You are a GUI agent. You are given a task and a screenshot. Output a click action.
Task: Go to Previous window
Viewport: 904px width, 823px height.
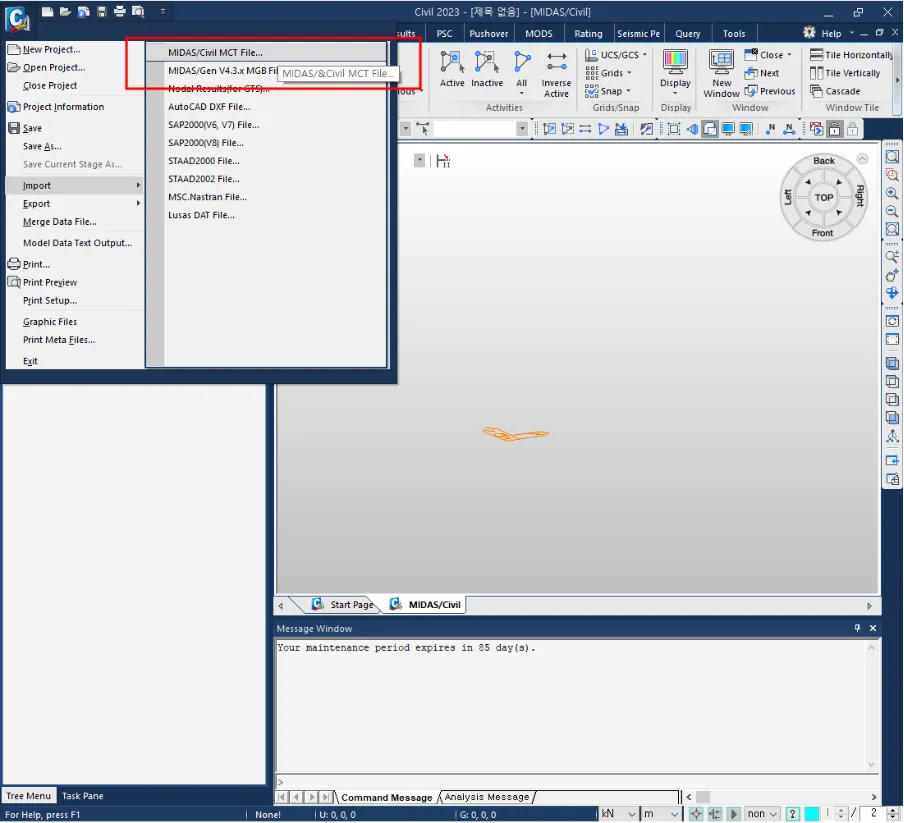pos(770,91)
